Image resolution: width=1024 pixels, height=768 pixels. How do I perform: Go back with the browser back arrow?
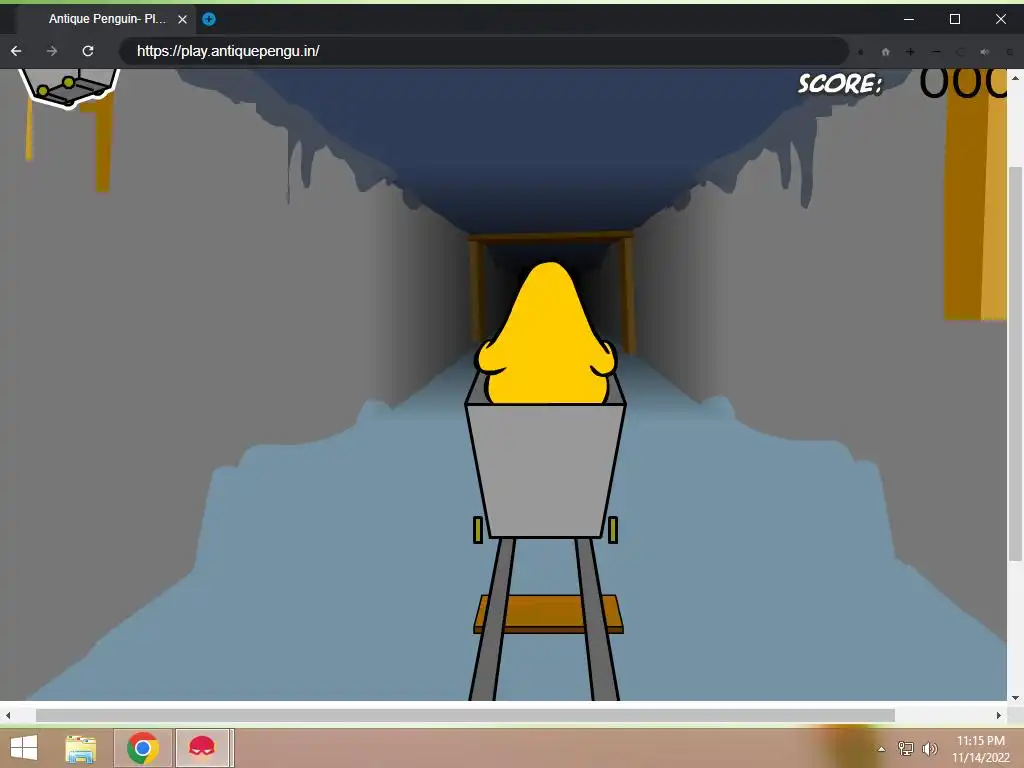(x=16, y=51)
